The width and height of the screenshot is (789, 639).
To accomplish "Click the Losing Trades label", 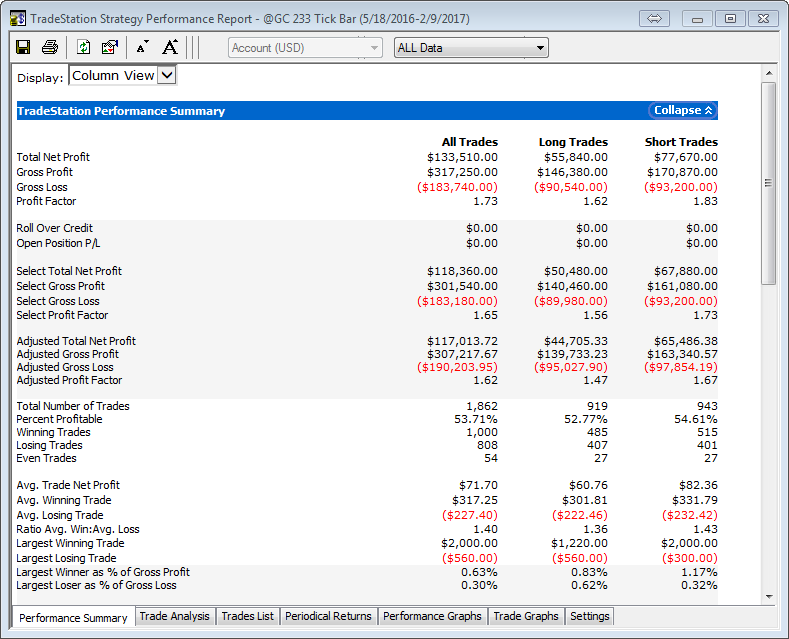I will tap(49, 445).
